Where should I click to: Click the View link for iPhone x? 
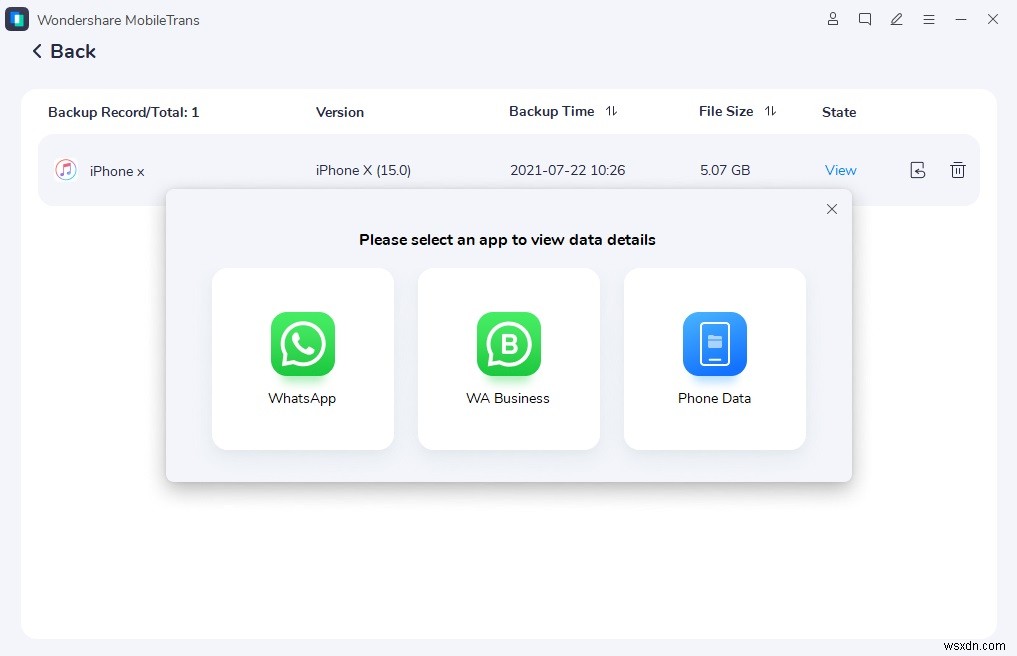click(x=840, y=170)
